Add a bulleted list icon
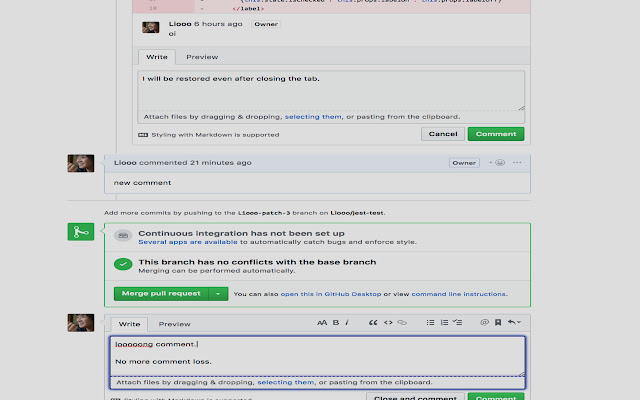Viewport: 640px width, 400px height. 430,322
